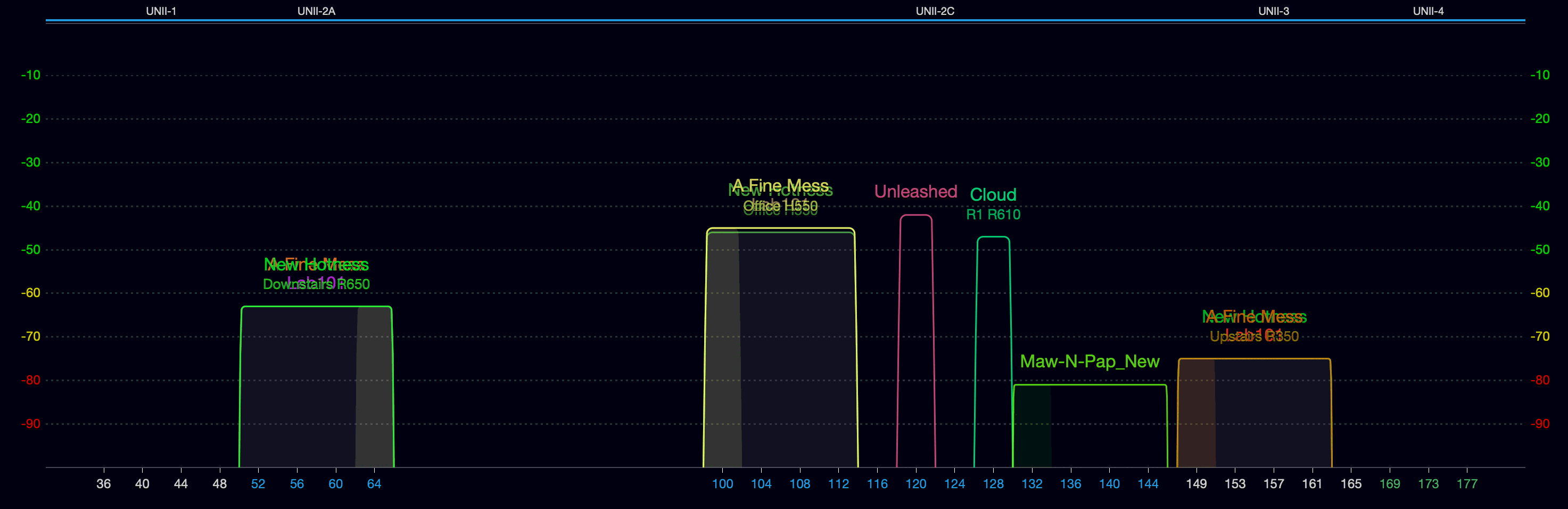Click channel 128 axis label
Image resolution: width=1568 pixels, height=509 pixels.
coord(993,484)
